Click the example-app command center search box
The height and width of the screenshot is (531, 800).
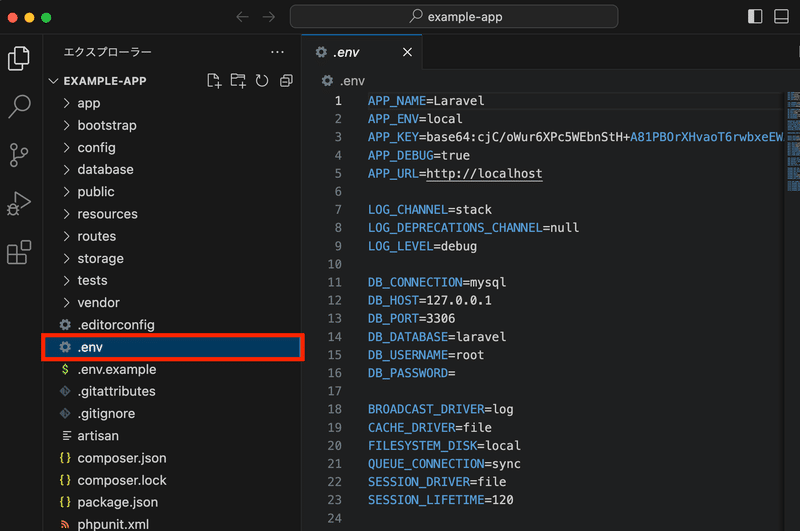pyautogui.click(x=454, y=17)
